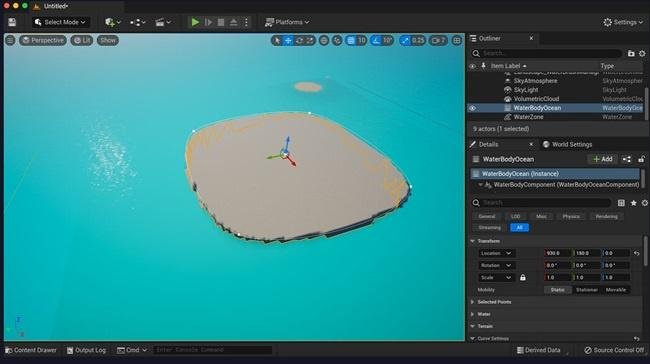Click the Details search field
Screen dimensions: 650x364
click(x=541, y=203)
